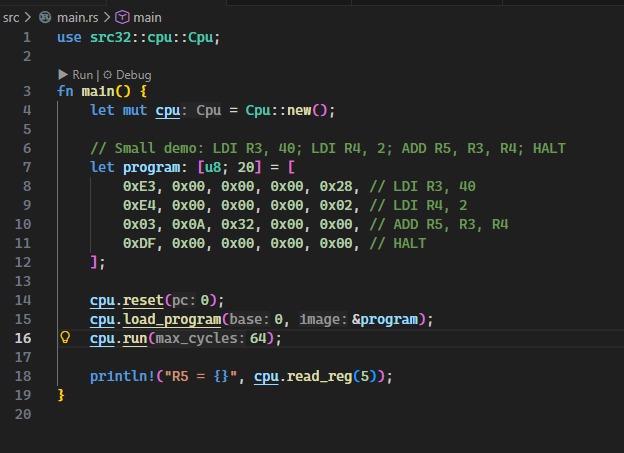Screen dimensions: 624x453
Task: Click line number 7 in gutter
Action: (27, 167)
